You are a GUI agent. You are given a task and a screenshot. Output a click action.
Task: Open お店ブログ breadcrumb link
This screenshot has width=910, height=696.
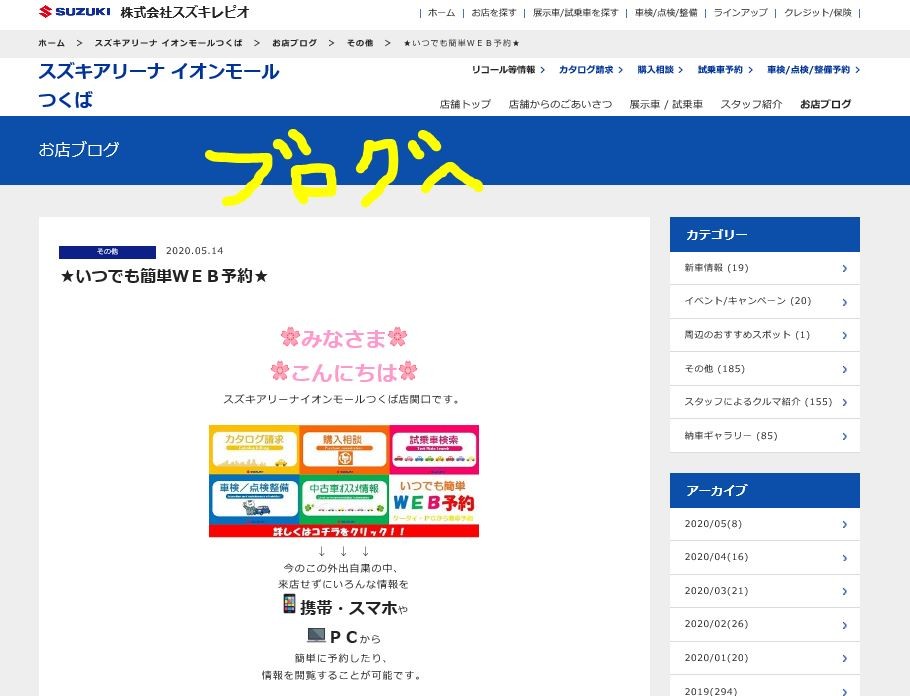tap(294, 43)
